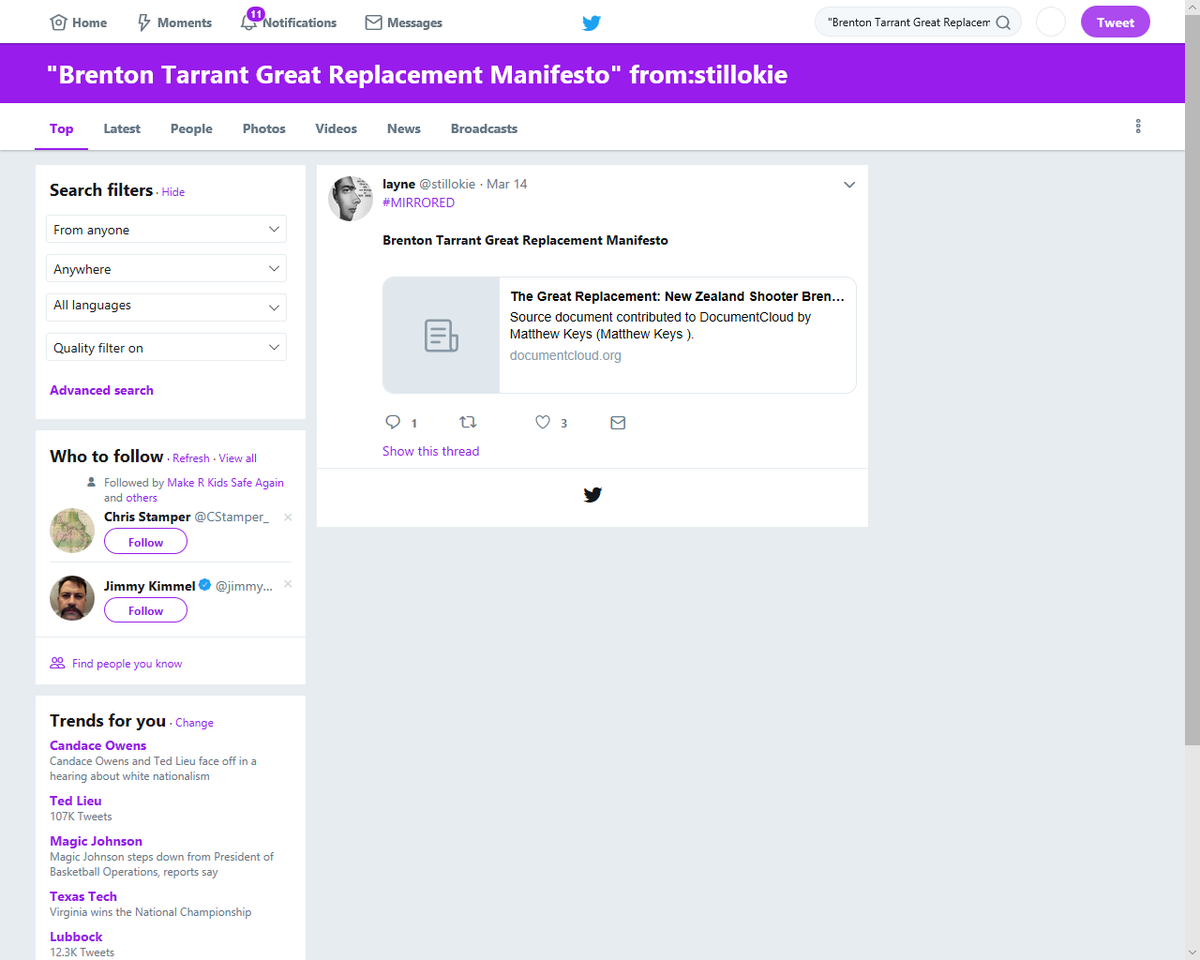Go to Home in top navigation

[78, 22]
